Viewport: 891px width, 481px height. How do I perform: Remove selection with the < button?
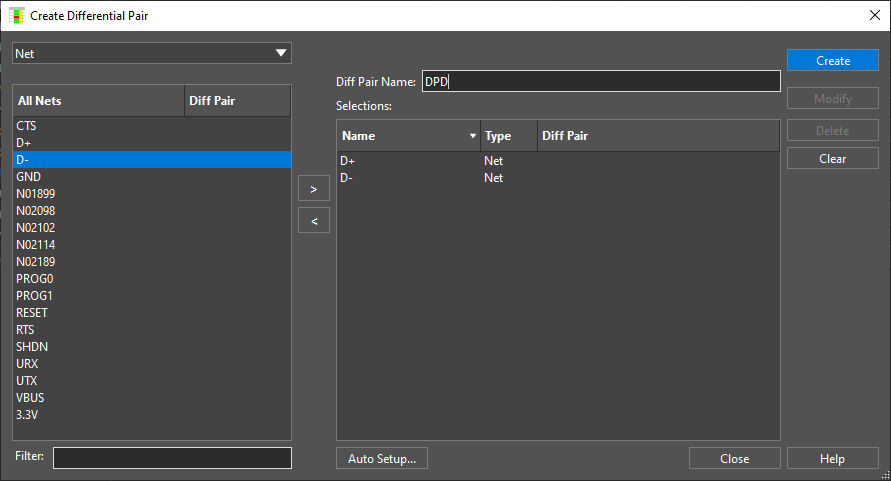(314, 221)
